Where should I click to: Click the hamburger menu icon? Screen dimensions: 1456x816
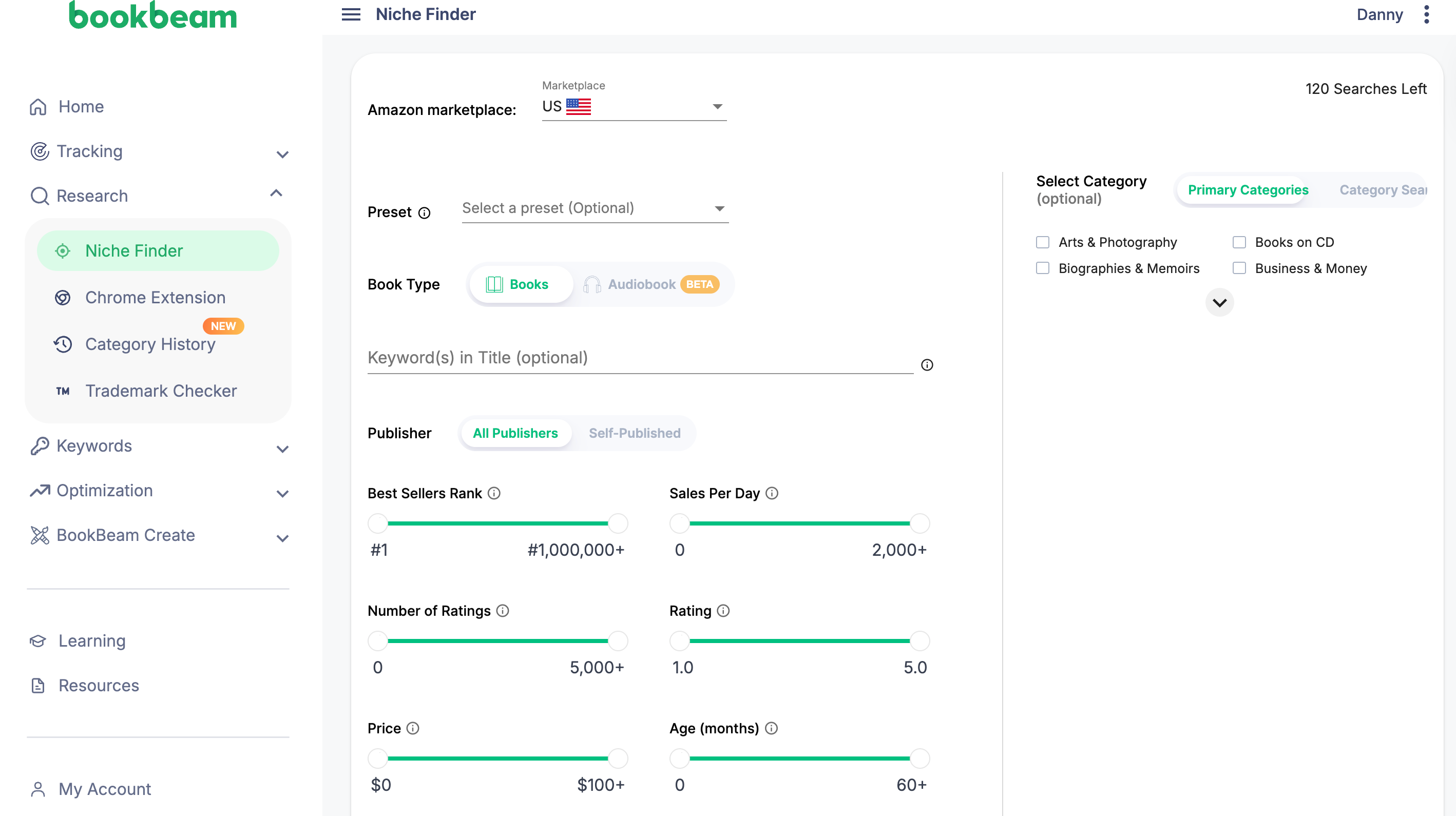351,14
